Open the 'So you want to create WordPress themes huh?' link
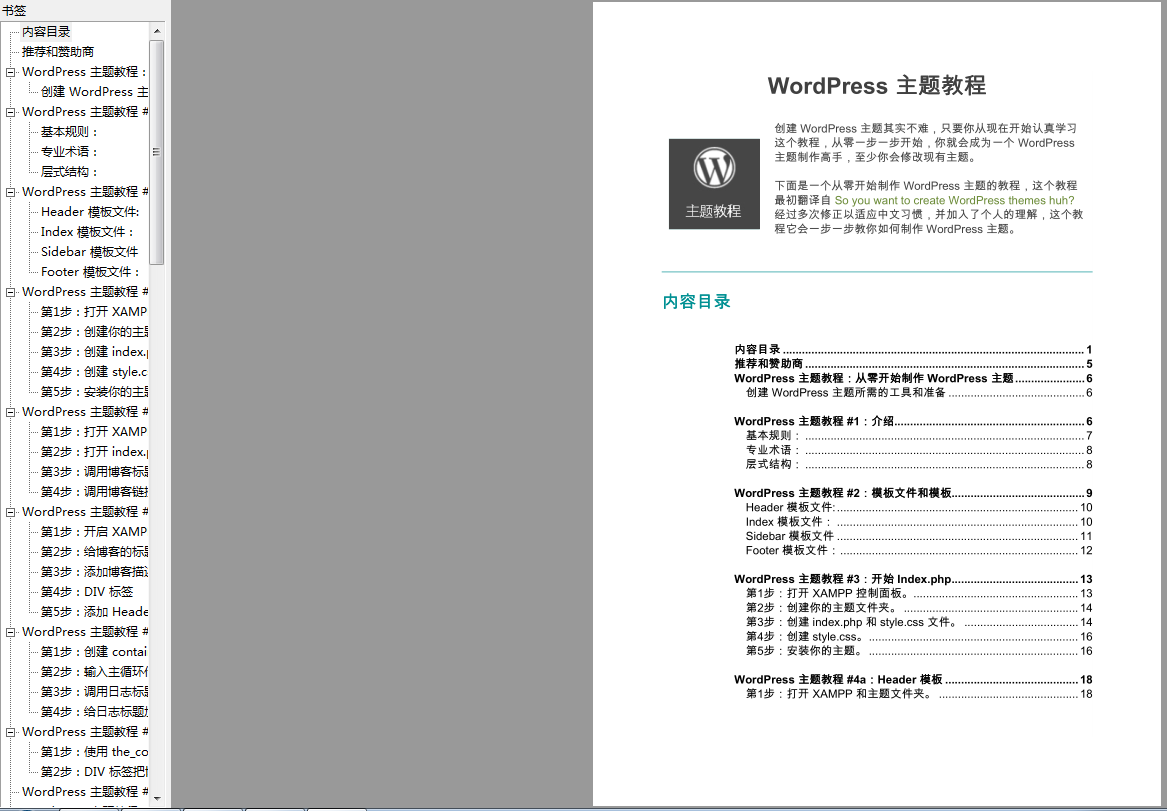The image size is (1167, 811). pyautogui.click(x=954, y=200)
